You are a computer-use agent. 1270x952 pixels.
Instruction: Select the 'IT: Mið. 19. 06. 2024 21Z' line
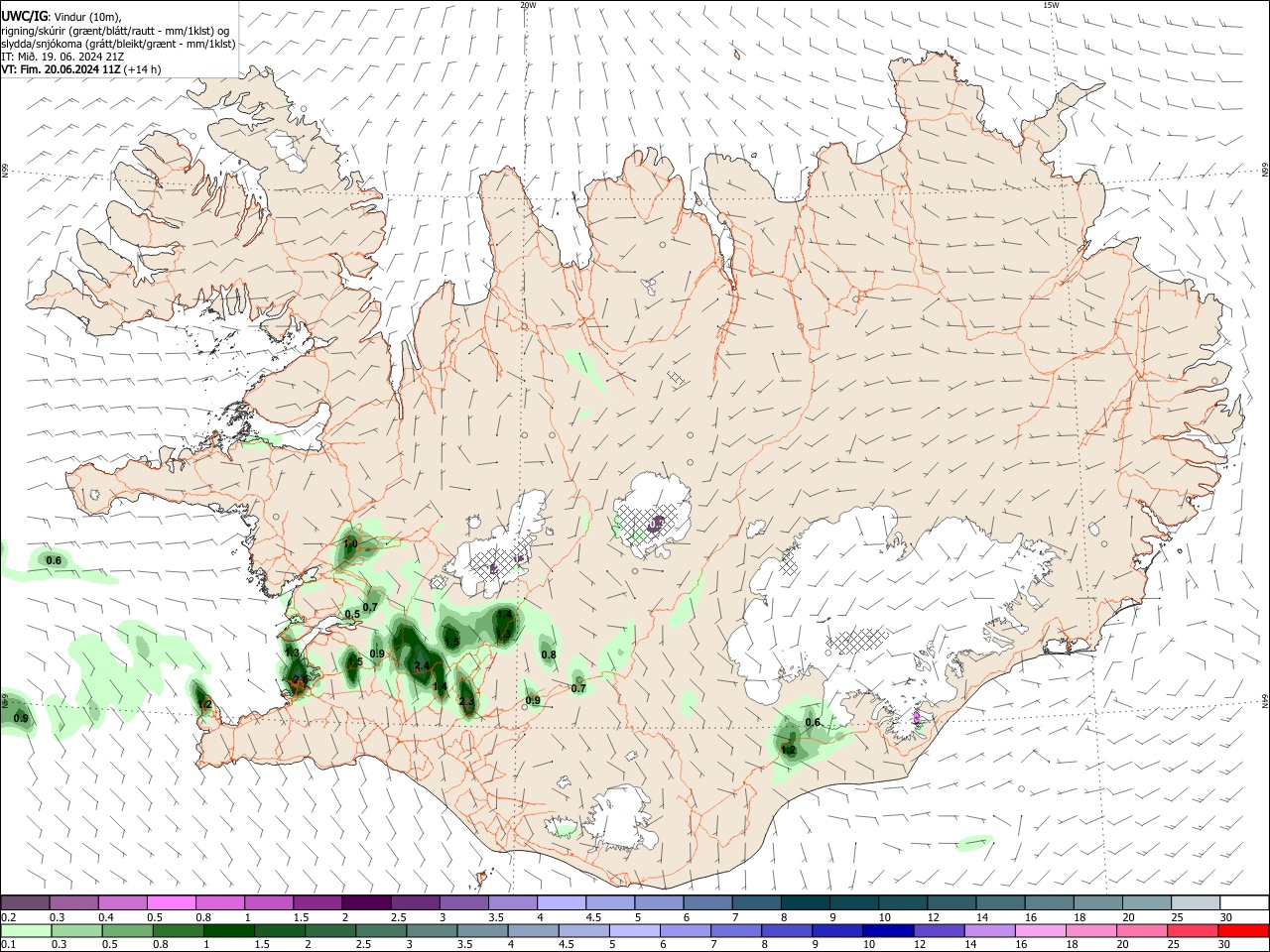(62, 57)
